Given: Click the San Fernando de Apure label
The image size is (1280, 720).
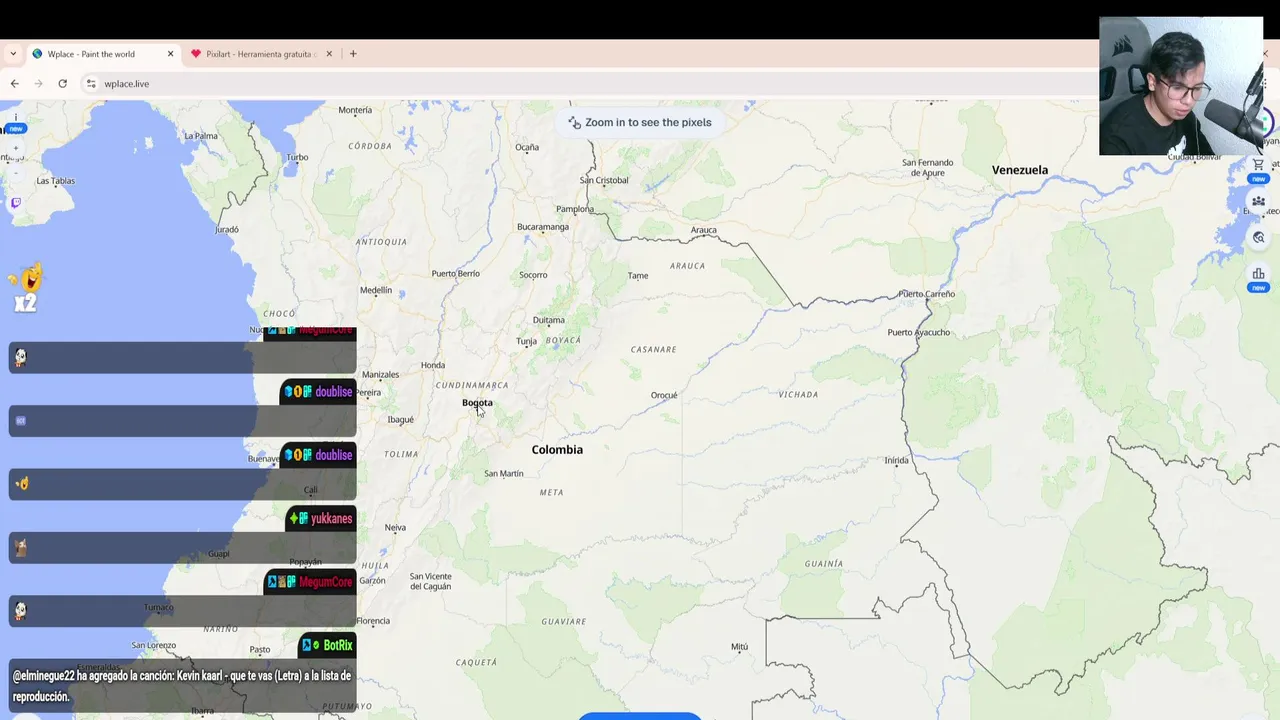Looking at the screenshot, I should pos(928,168).
